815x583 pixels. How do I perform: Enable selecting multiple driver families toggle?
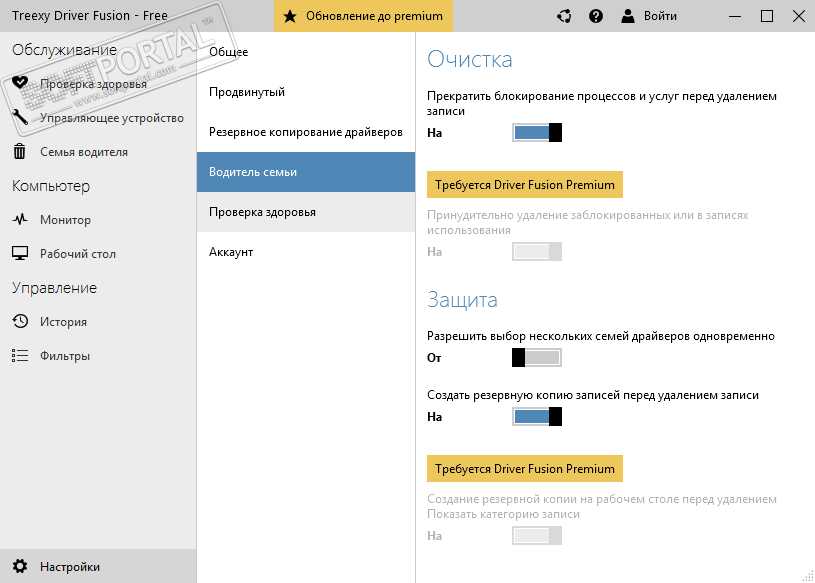click(537, 358)
